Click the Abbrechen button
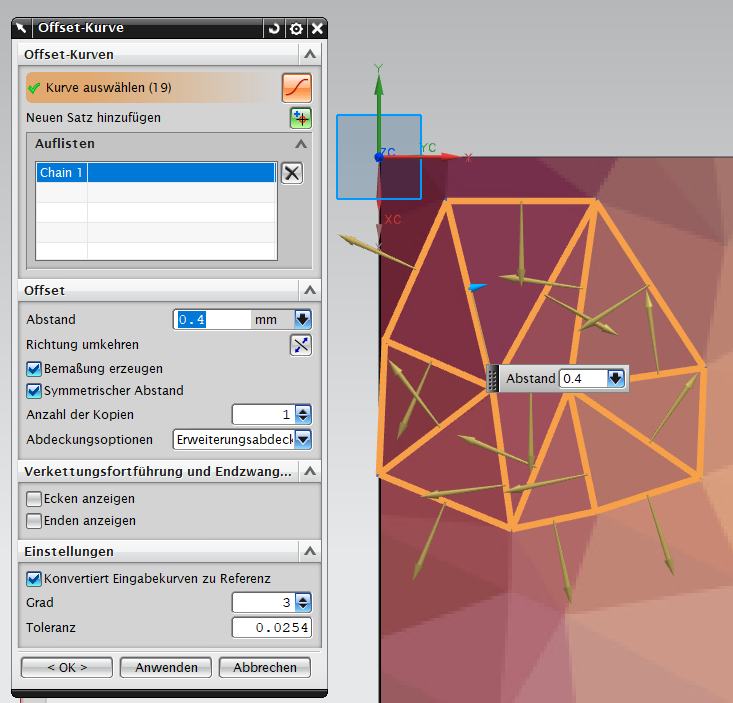Image resolution: width=733 pixels, height=703 pixels. tap(265, 667)
